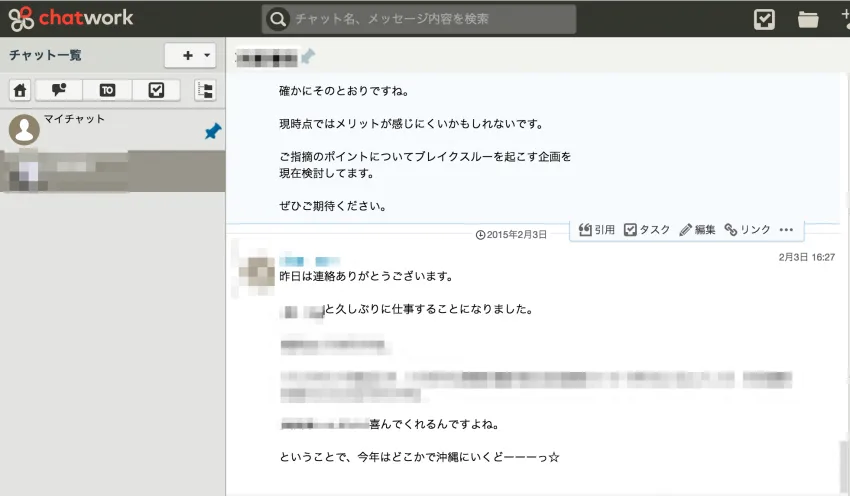Unpin マイチャット using blue pin
Viewport: 850px width, 496px height.
(x=212, y=131)
